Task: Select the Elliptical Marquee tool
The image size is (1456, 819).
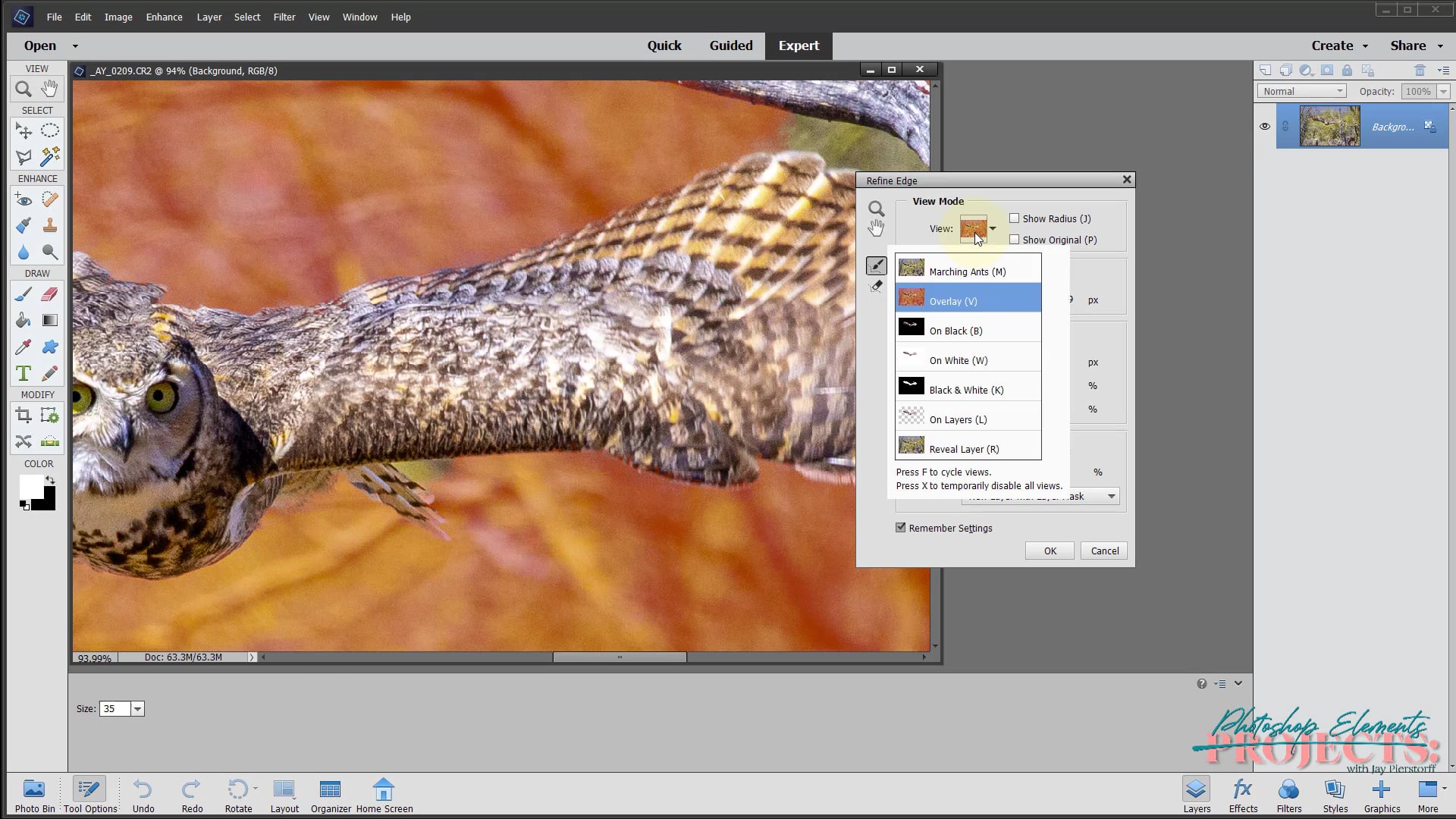Action: pyautogui.click(x=50, y=130)
